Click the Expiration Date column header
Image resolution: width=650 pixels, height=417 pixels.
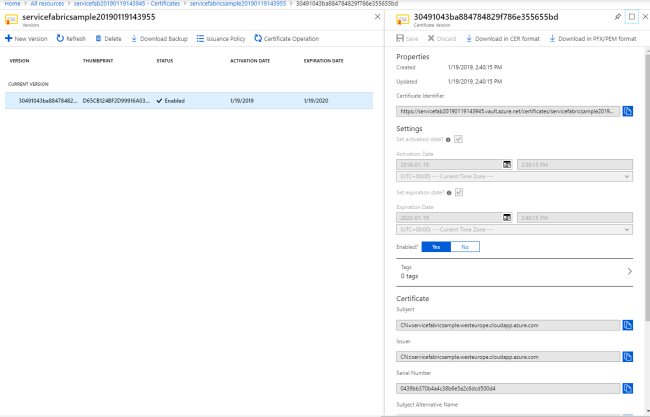click(x=323, y=61)
